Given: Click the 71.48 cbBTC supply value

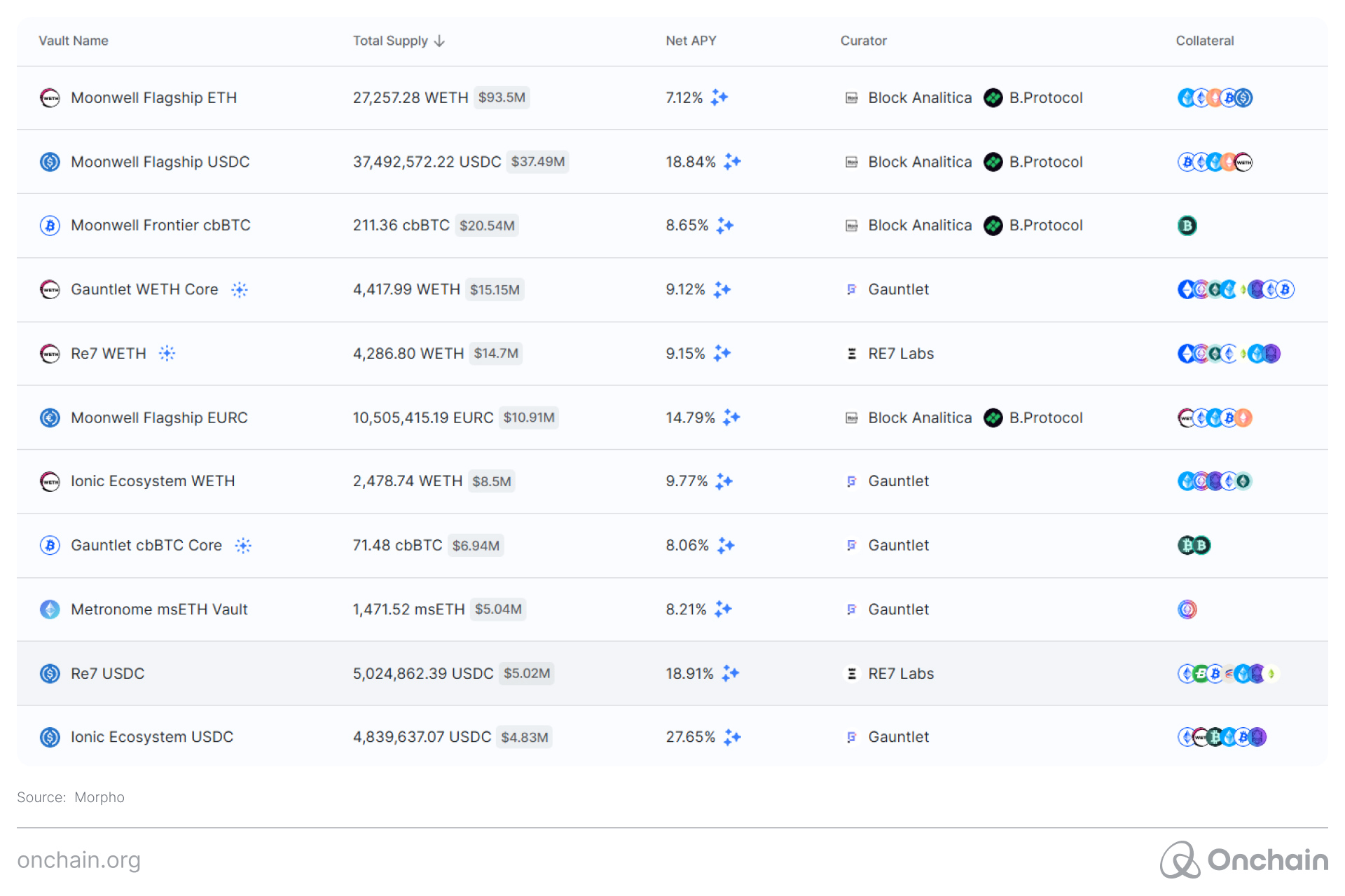Looking at the screenshot, I should [397, 545].
